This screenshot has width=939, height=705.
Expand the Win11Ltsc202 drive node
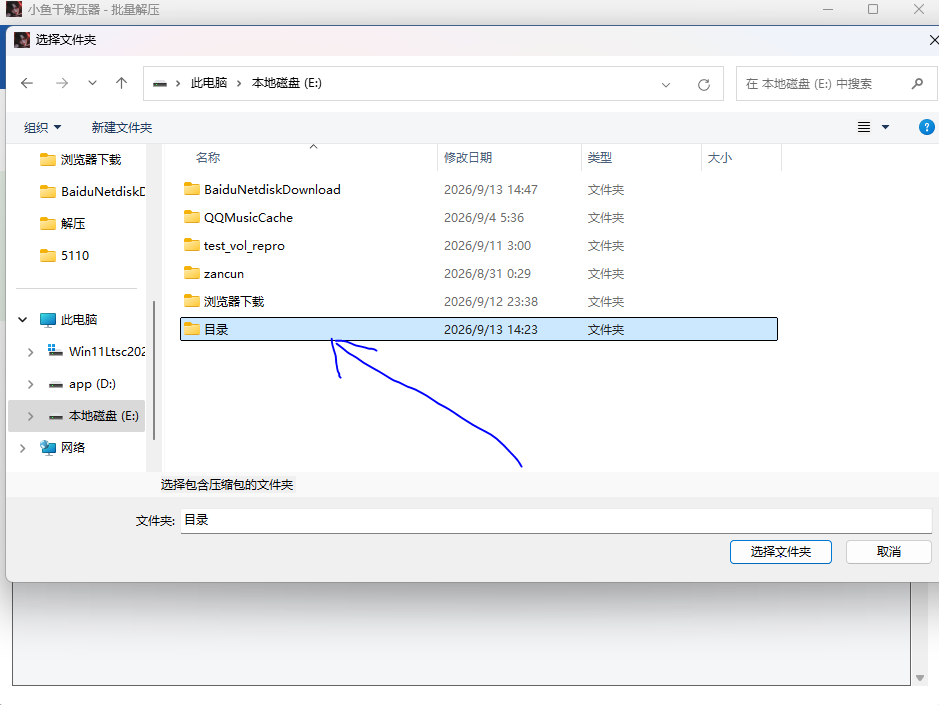(31, 352)
